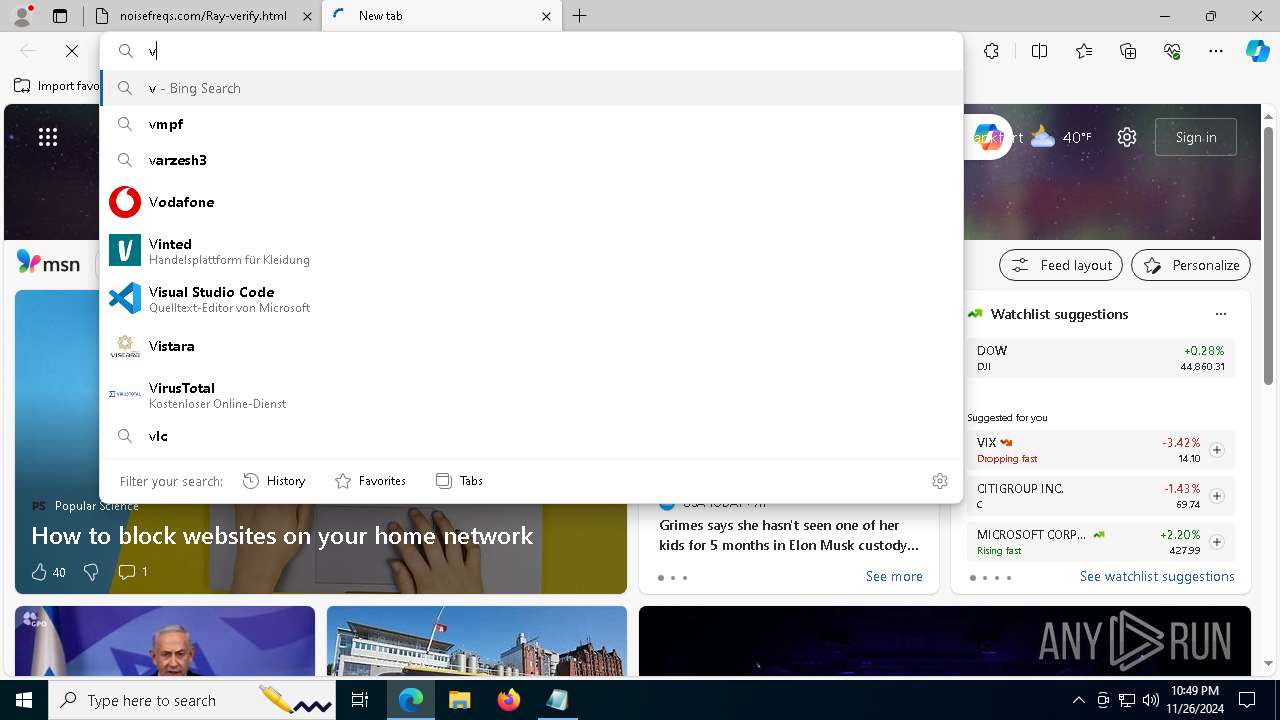Filter search by Favorites
The image size is (1280, 720).
370,481
